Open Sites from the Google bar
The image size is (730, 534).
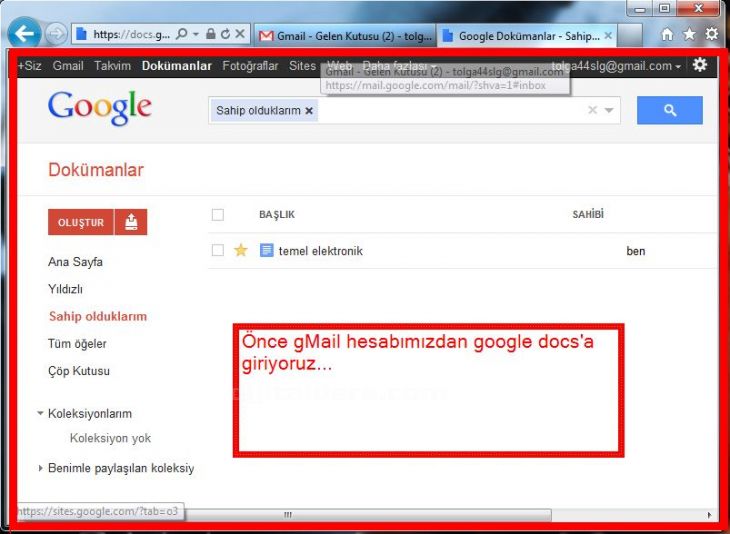[302, 66]
